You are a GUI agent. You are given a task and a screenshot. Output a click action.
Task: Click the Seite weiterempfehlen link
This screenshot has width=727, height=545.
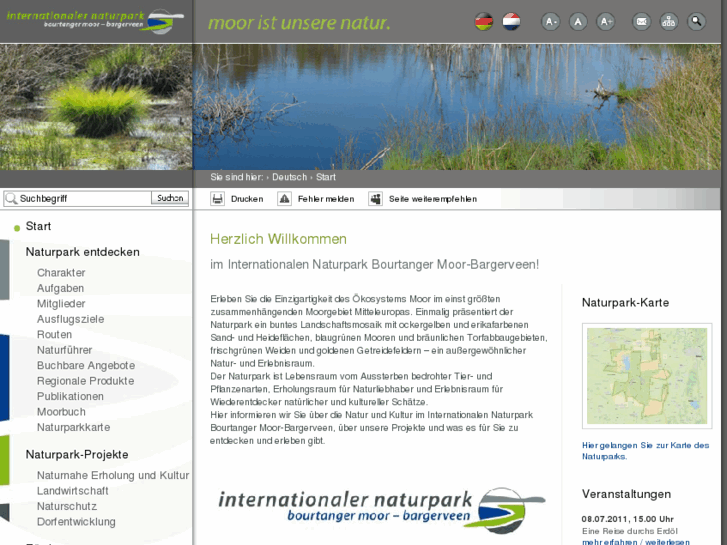click(x=433, y=199)
